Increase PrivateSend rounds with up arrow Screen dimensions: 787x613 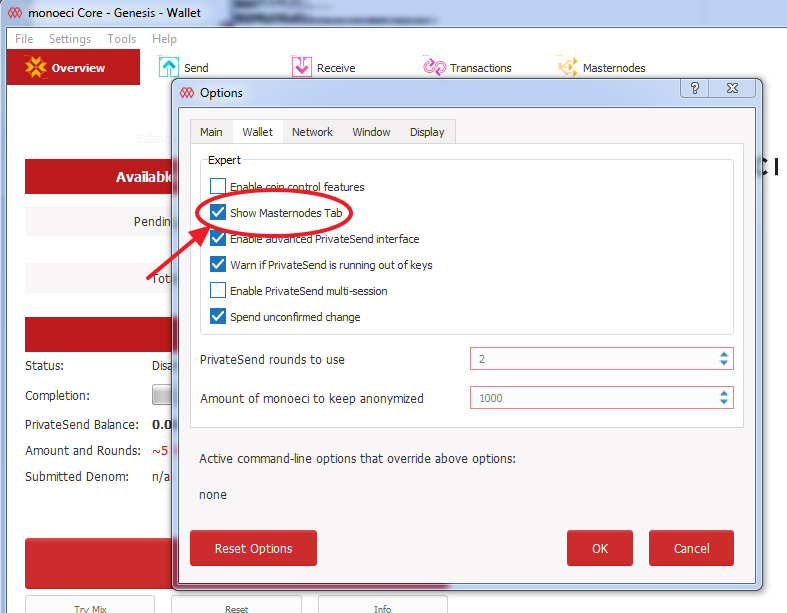coord(724,354)
